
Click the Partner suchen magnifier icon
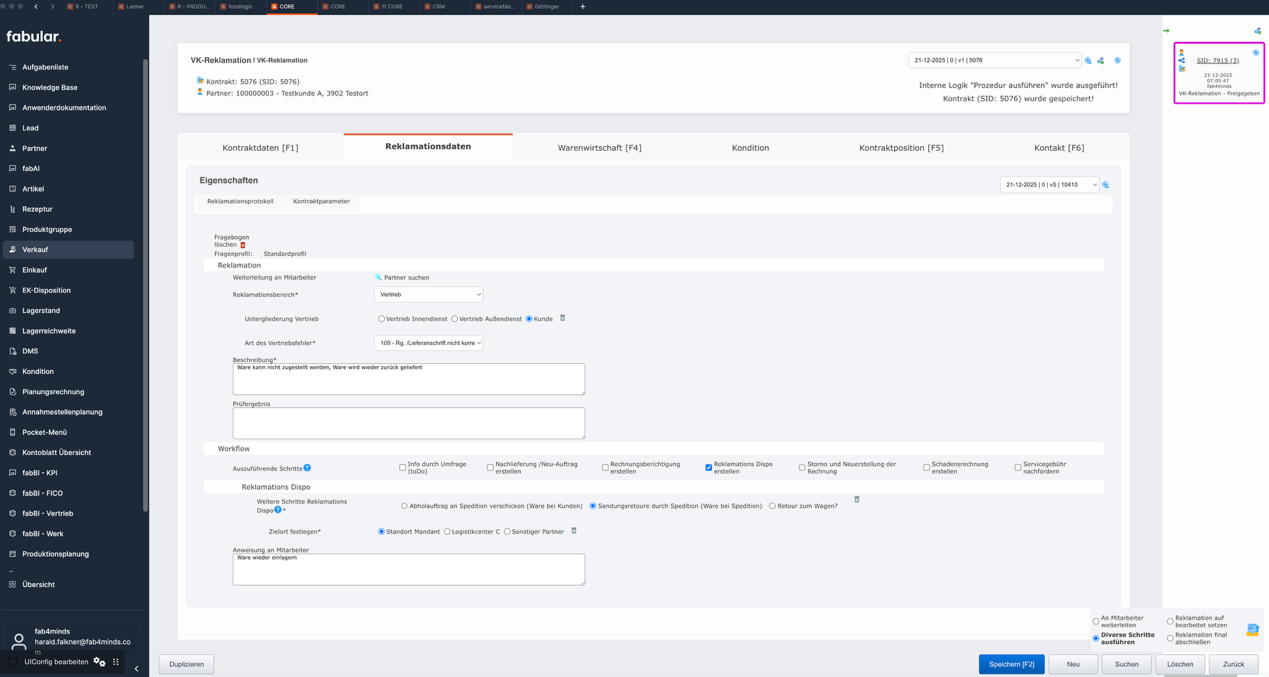point(378,278)
